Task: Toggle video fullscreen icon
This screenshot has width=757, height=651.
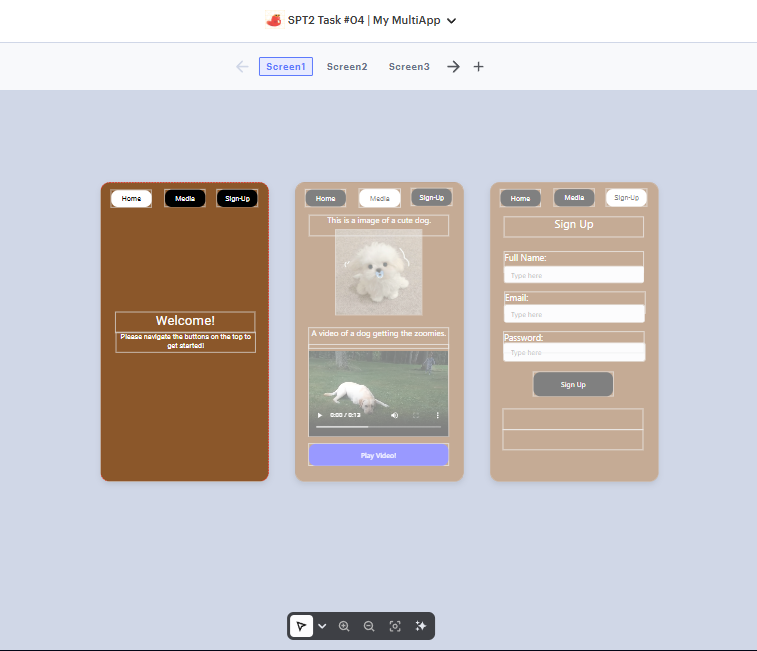Action: point(416,415)
